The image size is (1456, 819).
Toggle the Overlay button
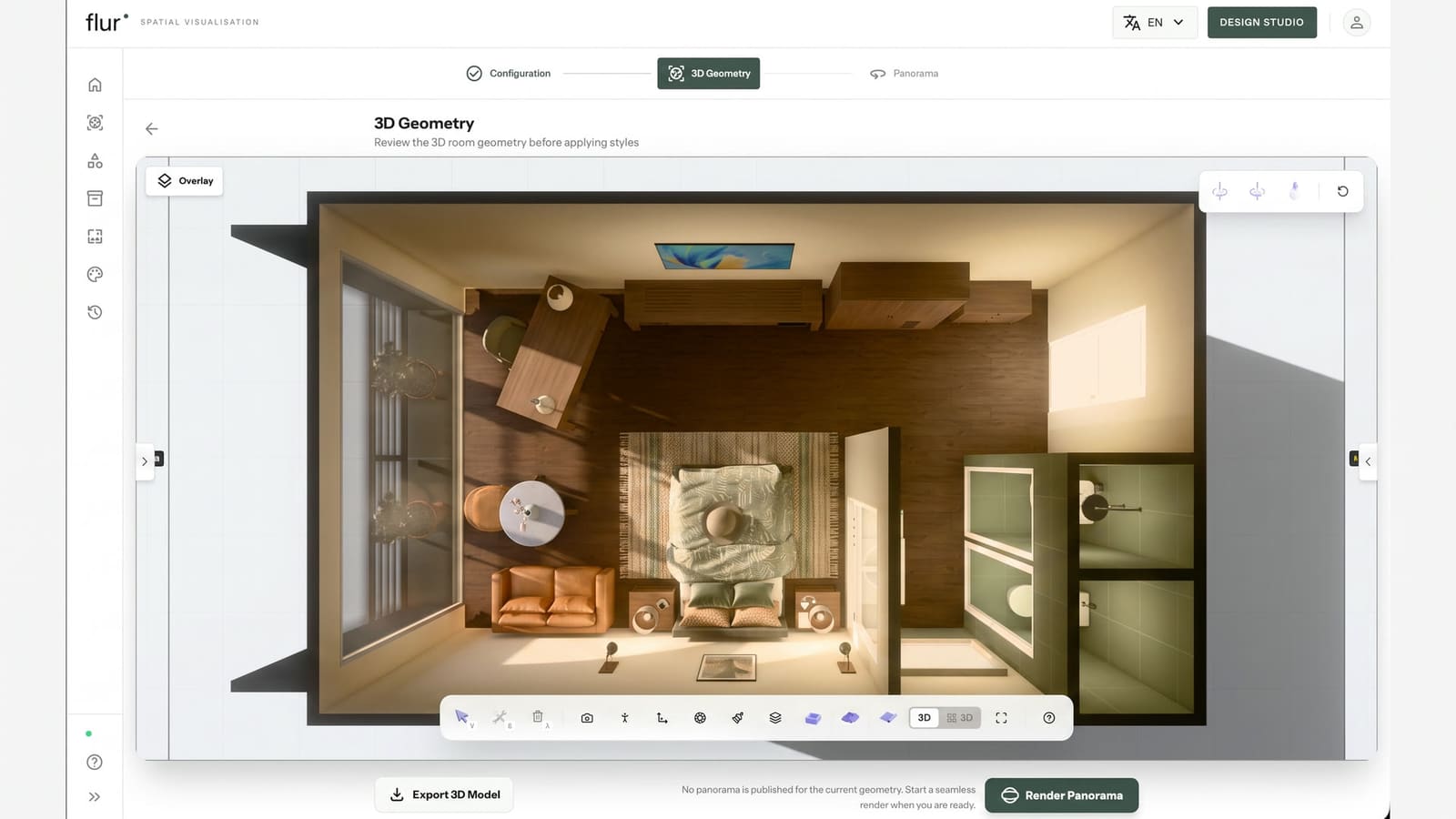point(185,181)
